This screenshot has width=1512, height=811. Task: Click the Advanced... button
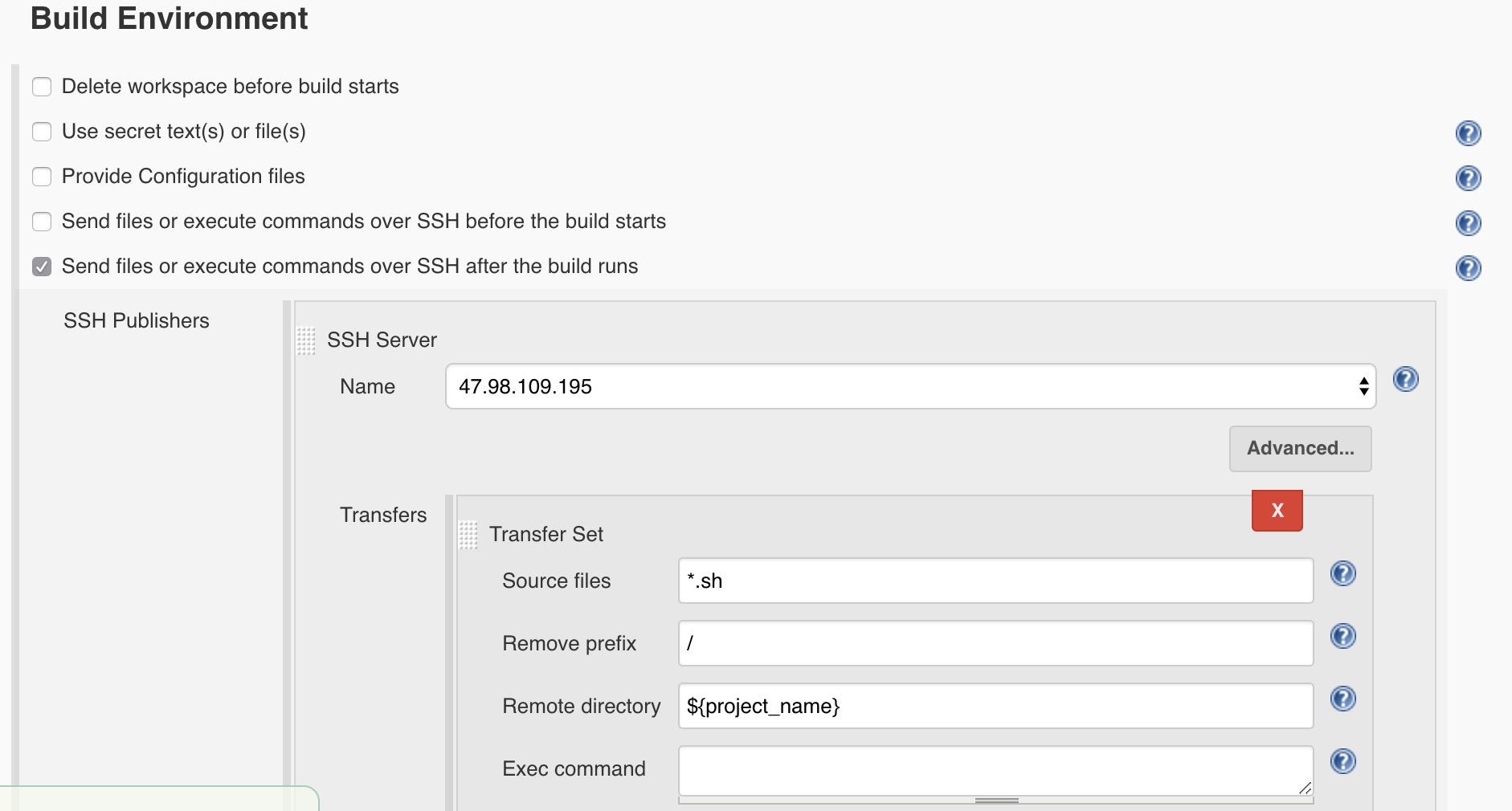tap(1300, 448)
